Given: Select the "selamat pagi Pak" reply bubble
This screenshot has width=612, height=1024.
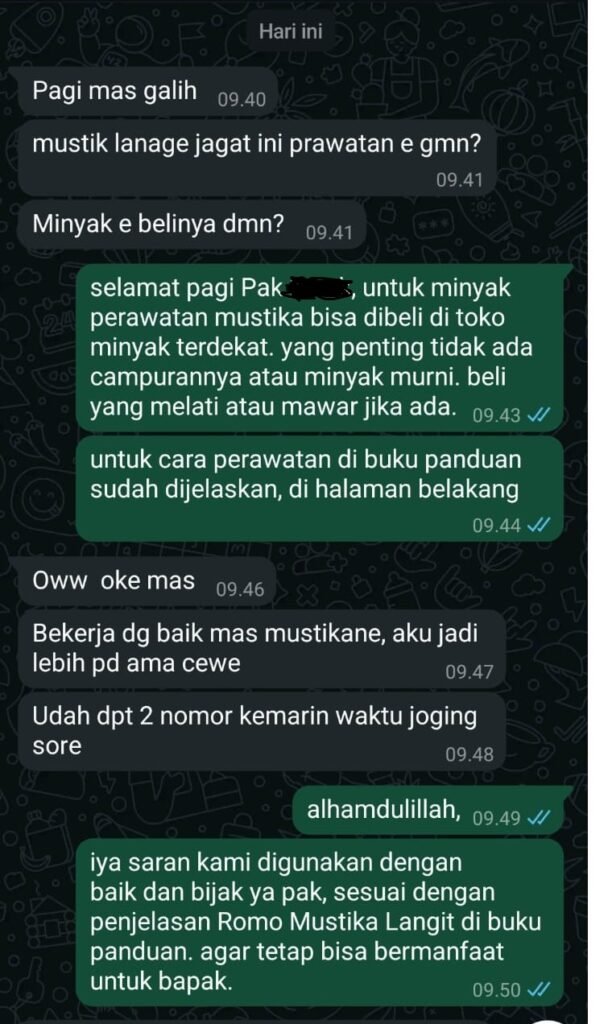Looking at the screenshot, I should coord(319,349).
